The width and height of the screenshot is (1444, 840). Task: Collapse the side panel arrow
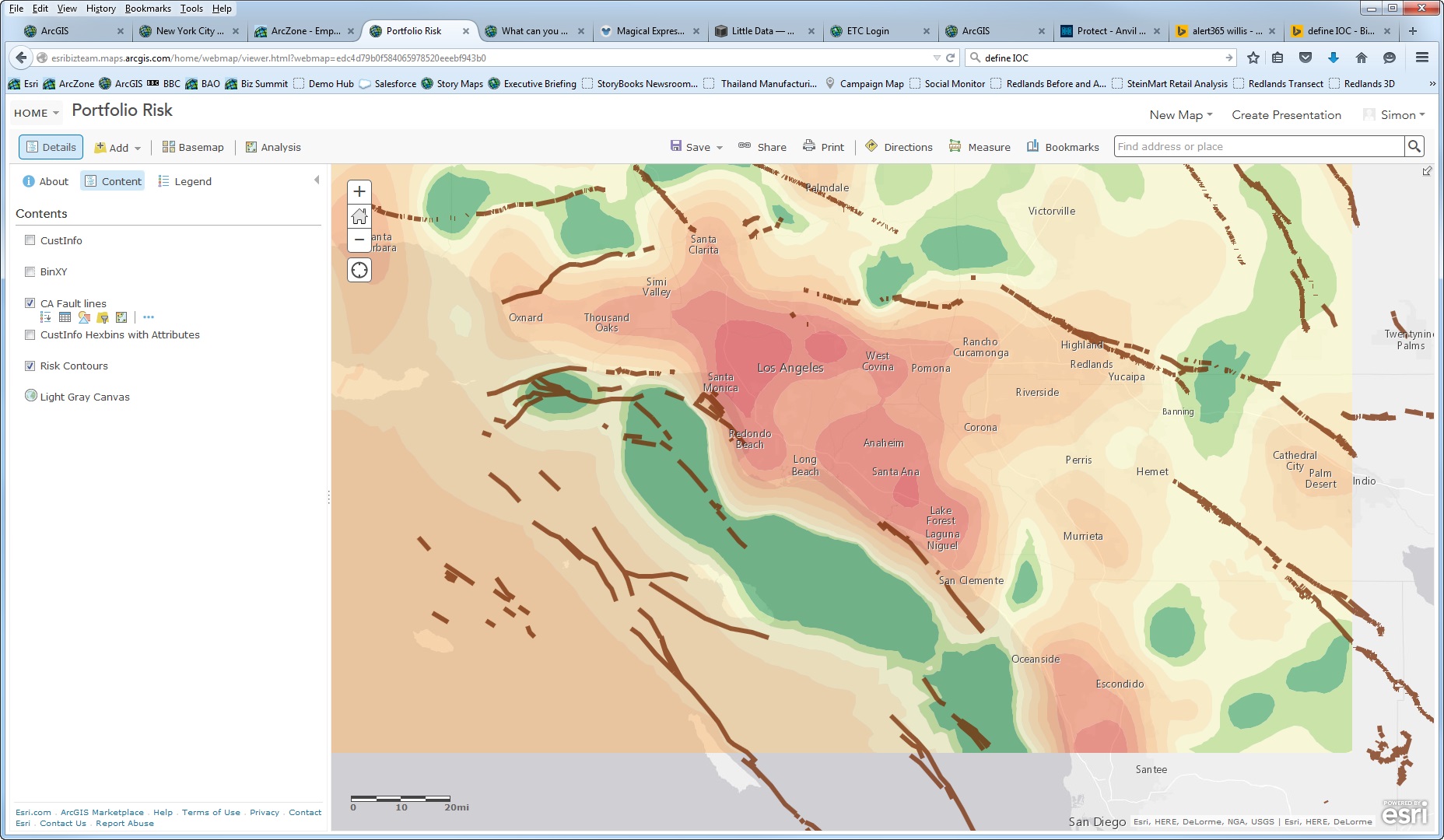coord(317,180)
